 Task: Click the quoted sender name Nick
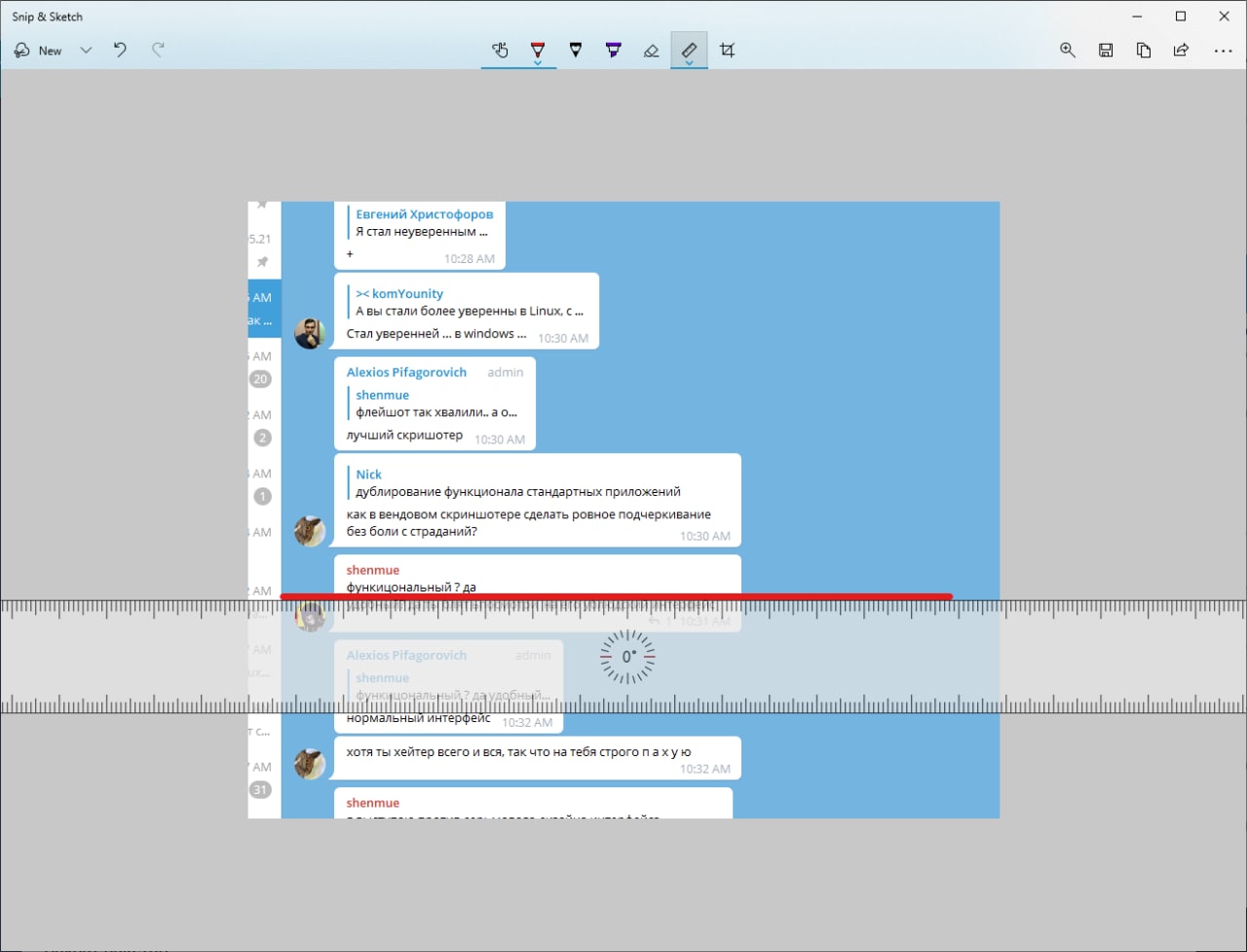pos(368,475)
